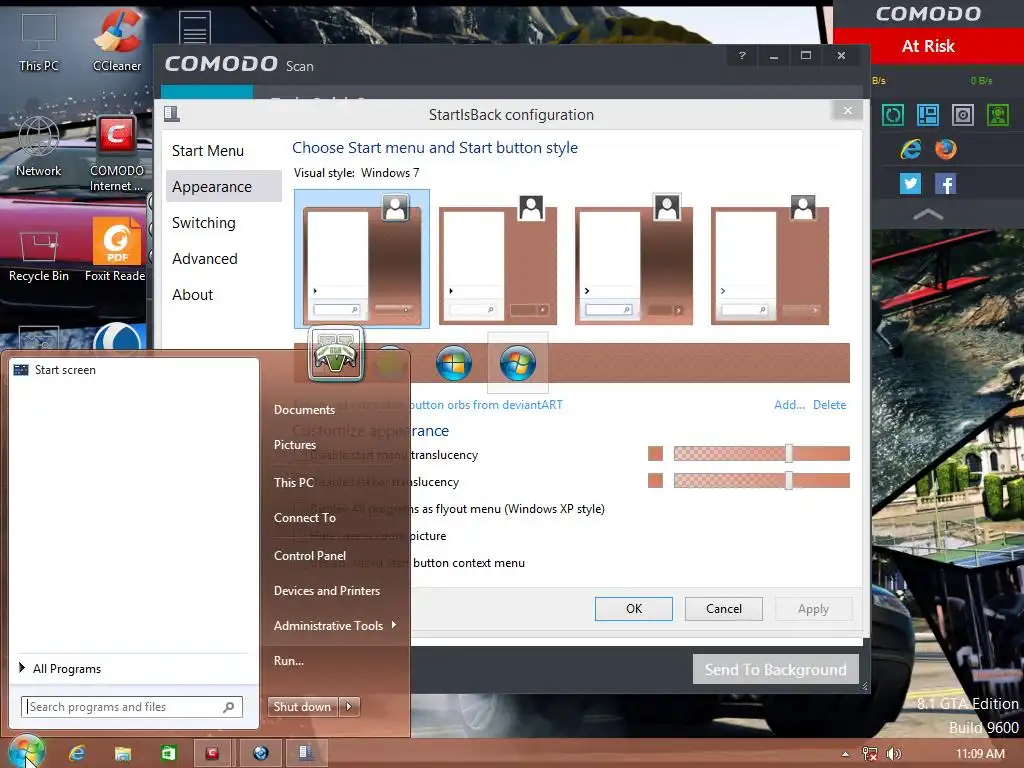Click the Comodo widget scan icon
This screenshot has height=768, width=1024.
pos(893,115)
